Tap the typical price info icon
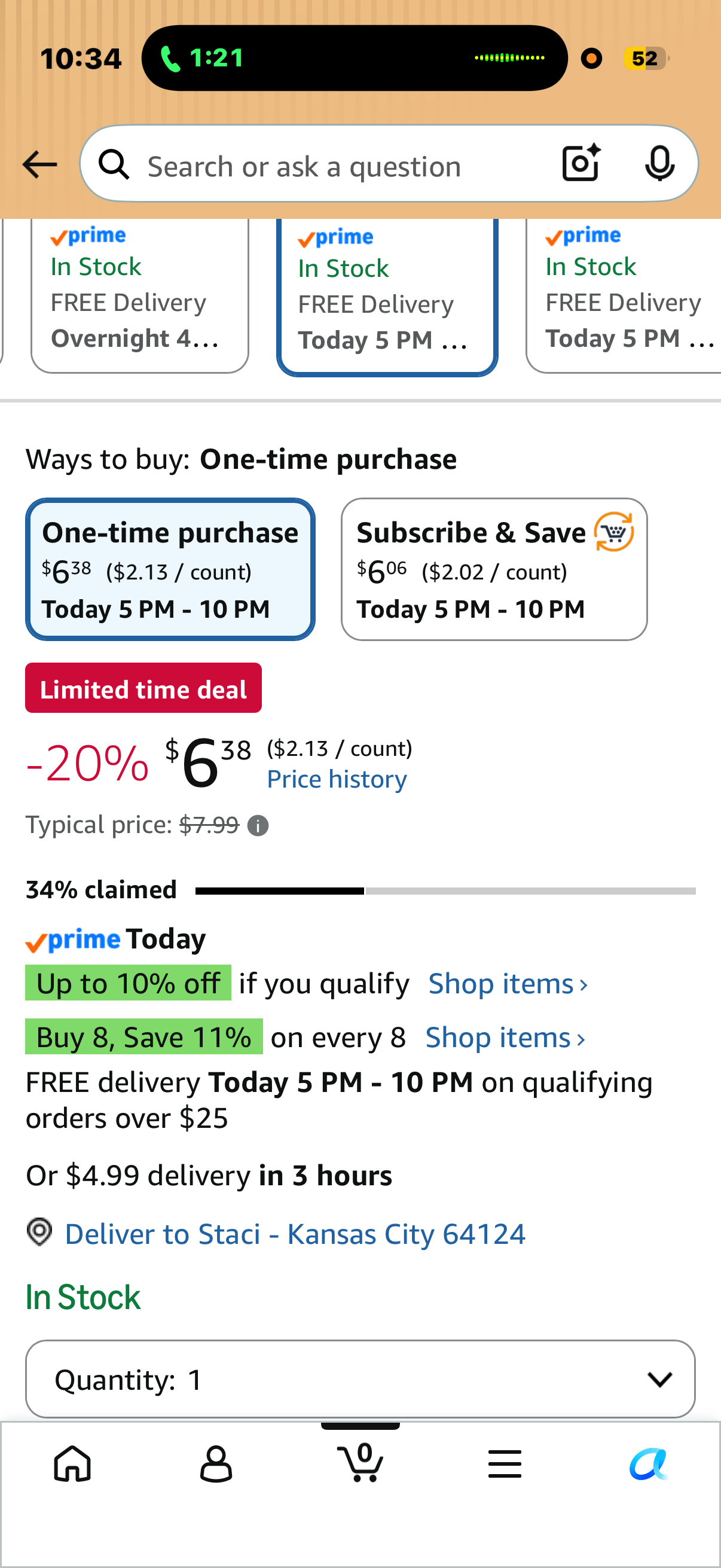The width and height of the screenshot is (721, 1568). point(258,826)
